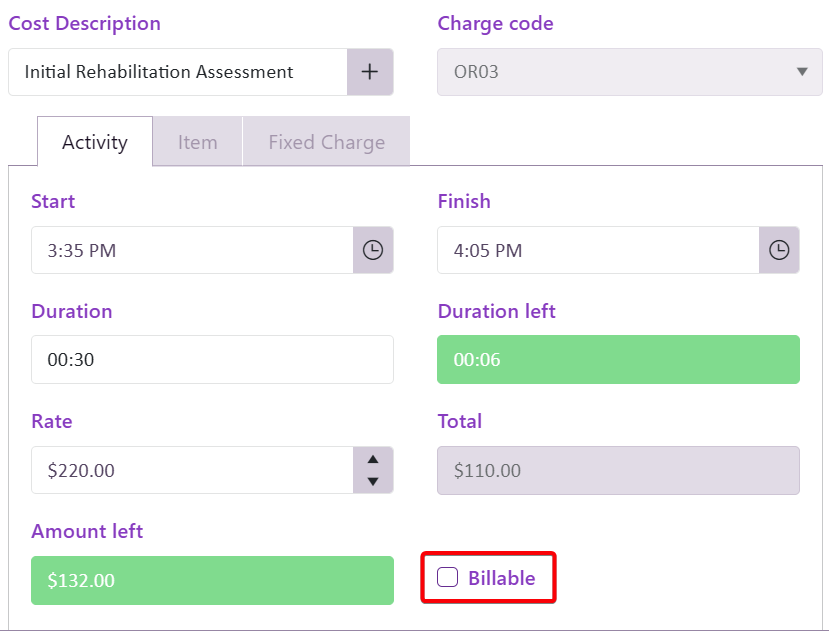Click the Rate field showing $220.00
Screen dimensions: 829x634
192,470
